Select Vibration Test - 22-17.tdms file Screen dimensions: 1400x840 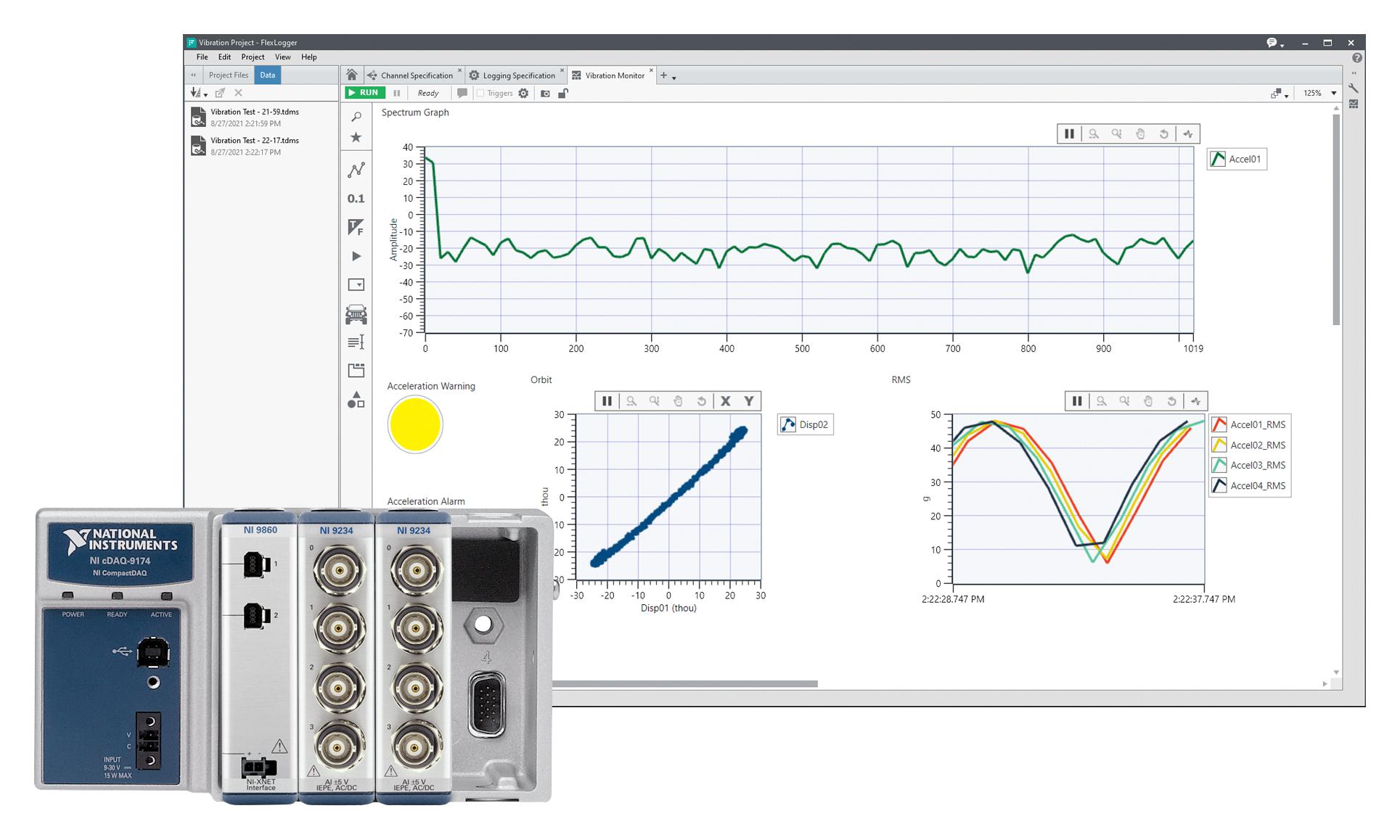261,146
